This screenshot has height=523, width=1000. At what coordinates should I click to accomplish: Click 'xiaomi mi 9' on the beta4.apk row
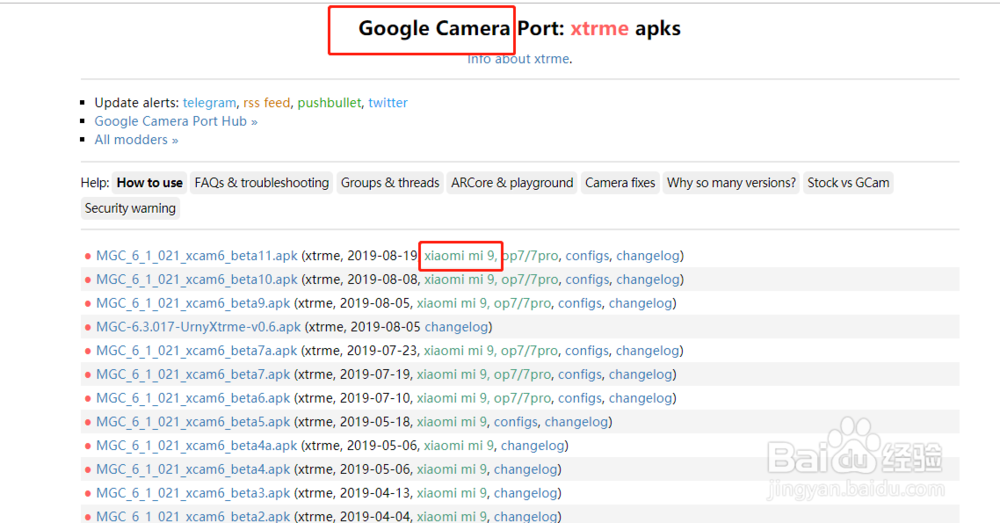452,469
